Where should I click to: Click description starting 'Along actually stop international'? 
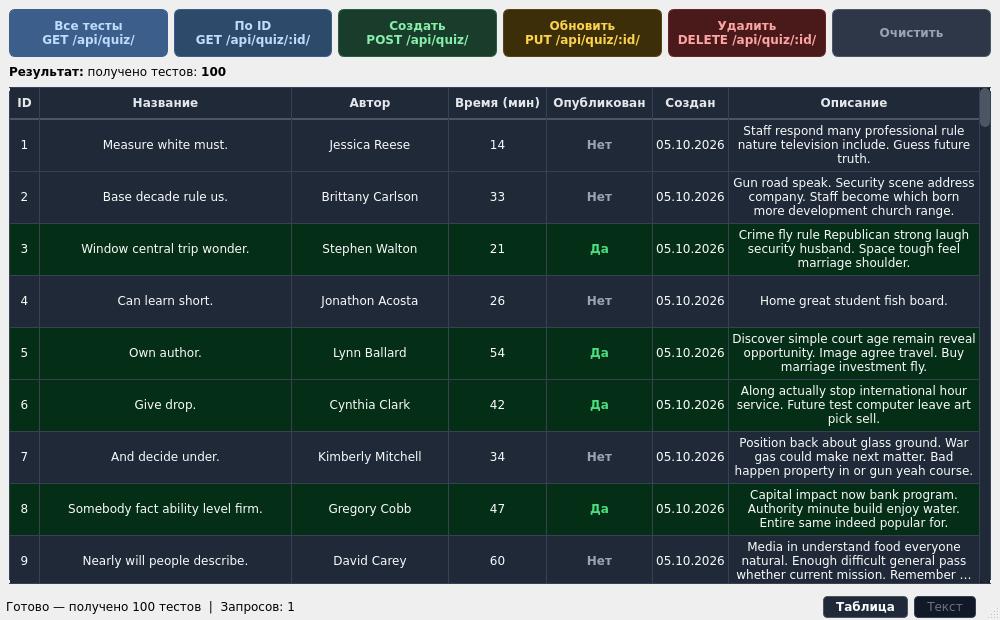[x=854, y=405]
